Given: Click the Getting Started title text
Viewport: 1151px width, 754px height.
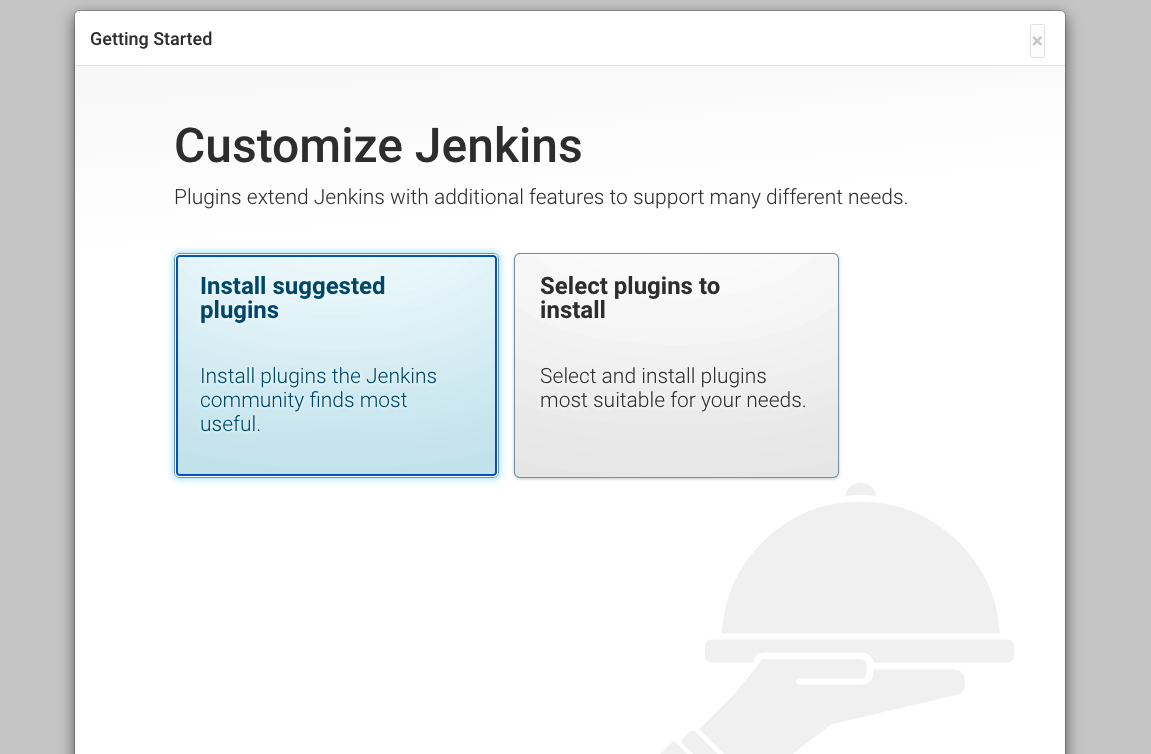Looking at the screenshot, I should [151, 39].
